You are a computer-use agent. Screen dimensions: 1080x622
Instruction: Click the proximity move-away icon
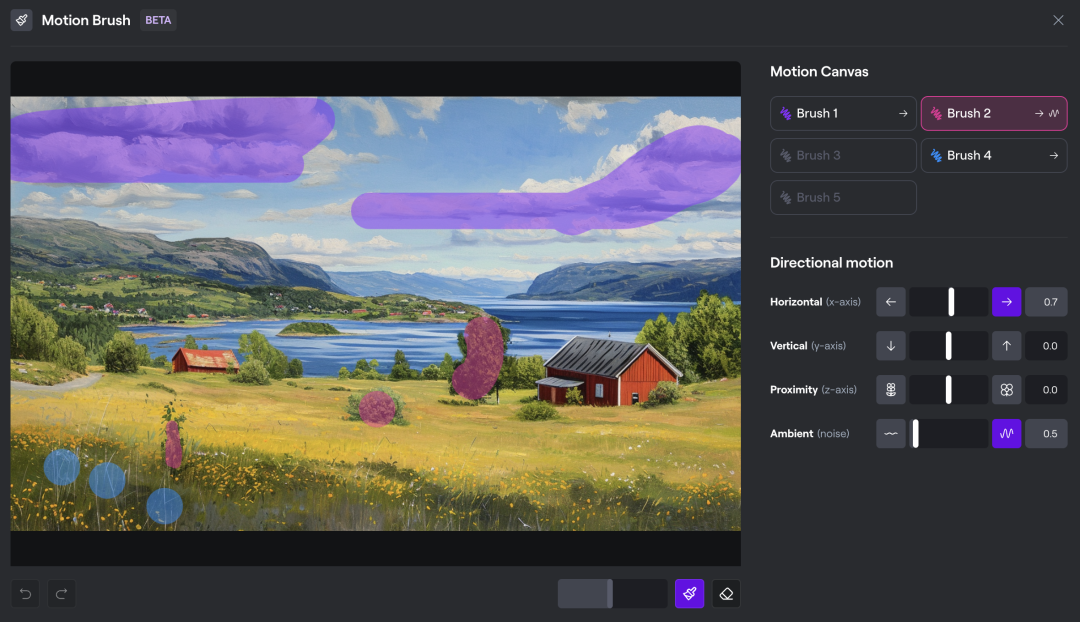(x=891, y=390)
